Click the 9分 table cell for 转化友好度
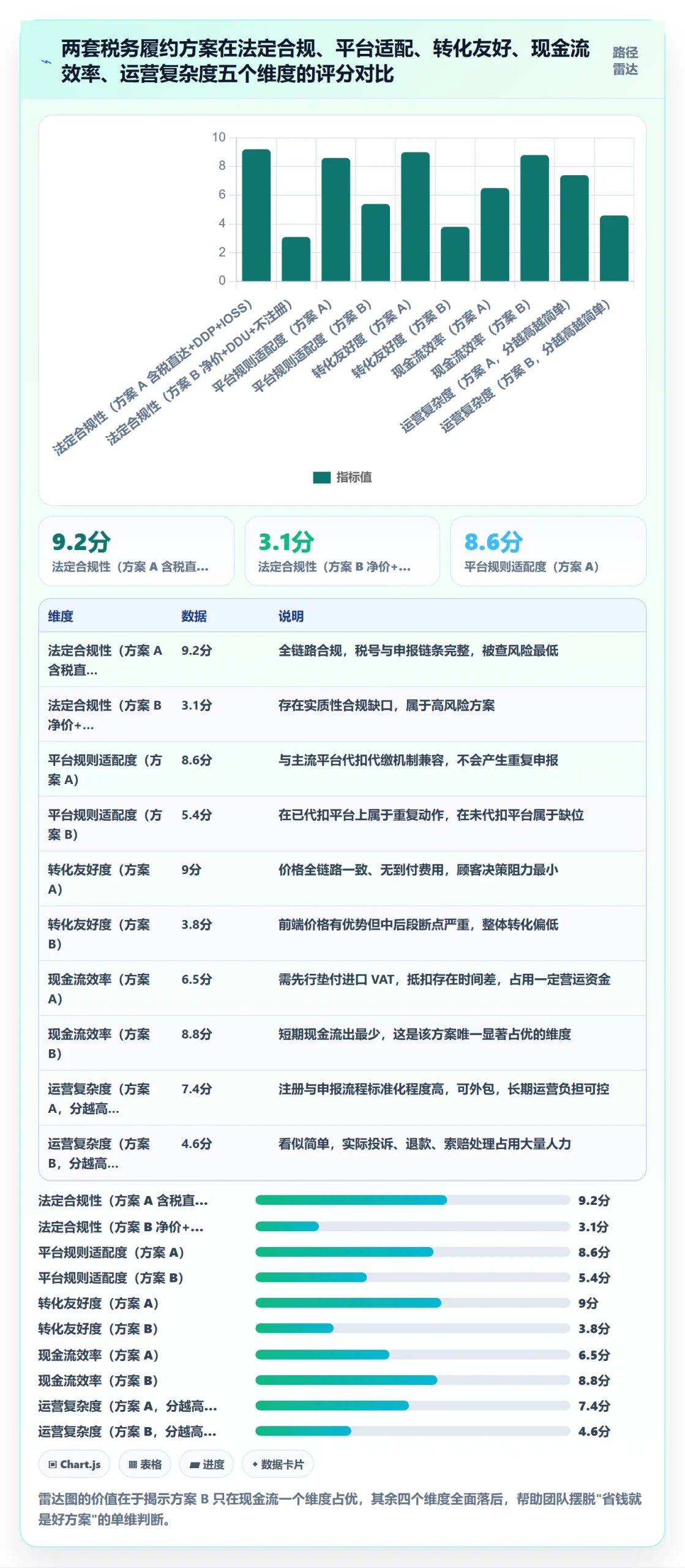The height and width of the screenshot is (1568, 685). coord(191,870)
